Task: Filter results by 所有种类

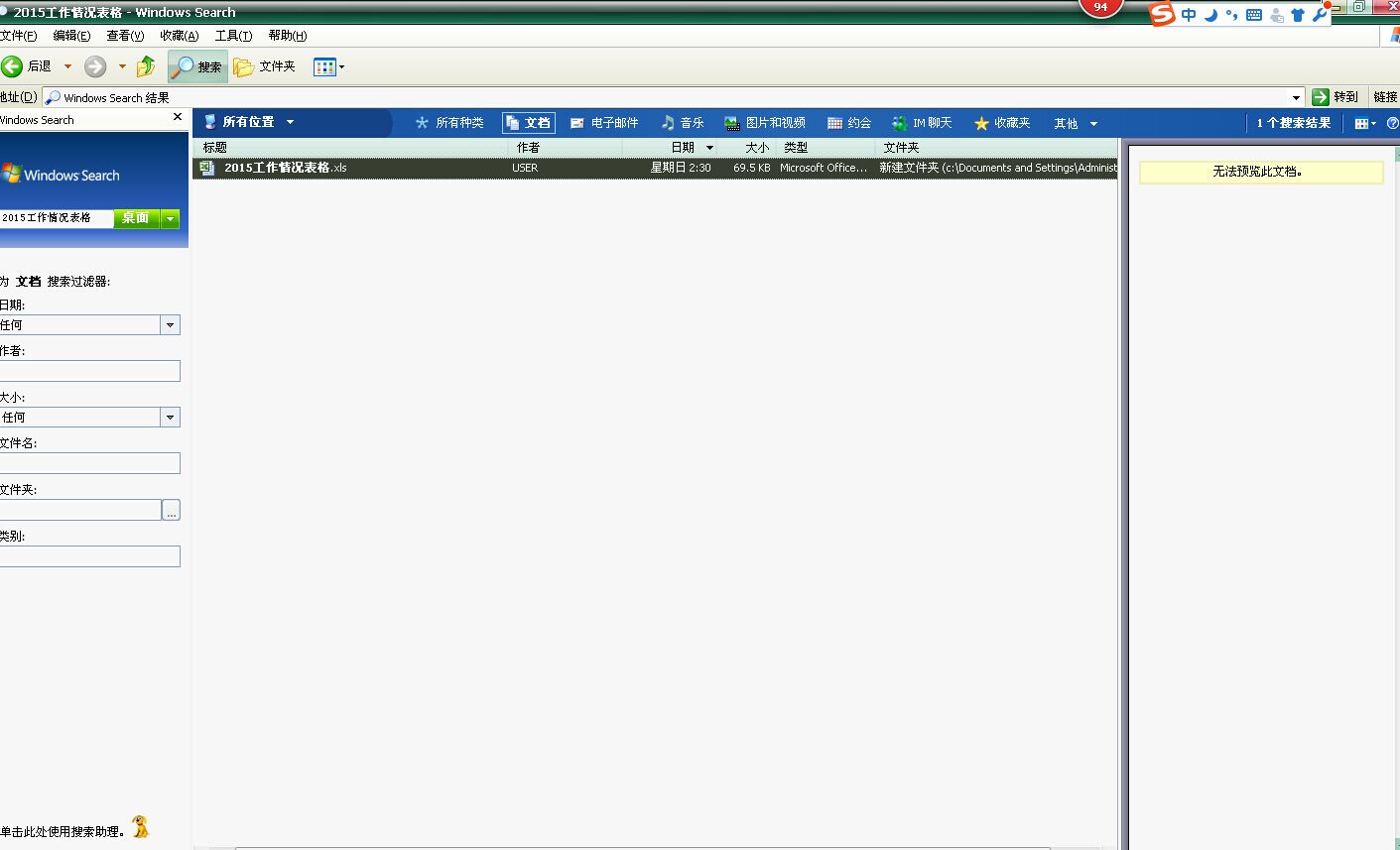Action: click(x=449, y=123)
